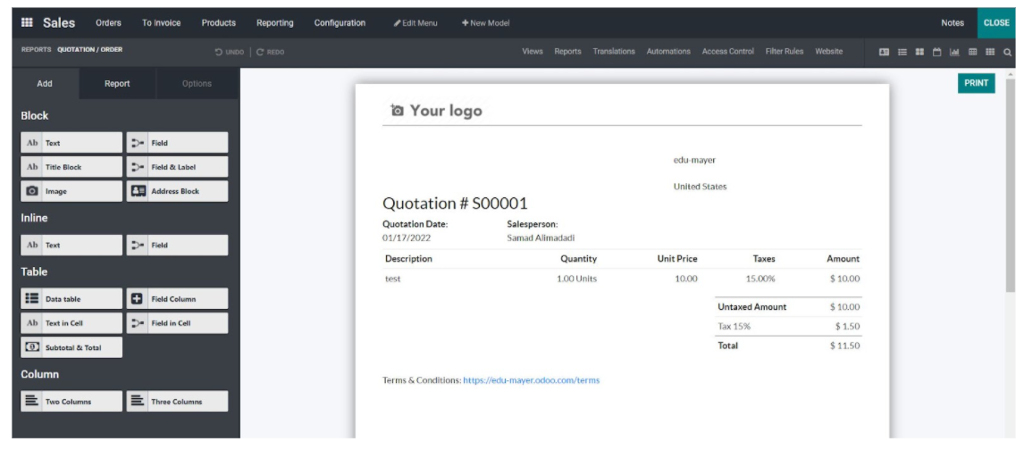Image resolution: width=1024 pixels, height=450 pixels.
Task: Click the report preview vertical scrollbar
Action: (x=1010, y=185)
